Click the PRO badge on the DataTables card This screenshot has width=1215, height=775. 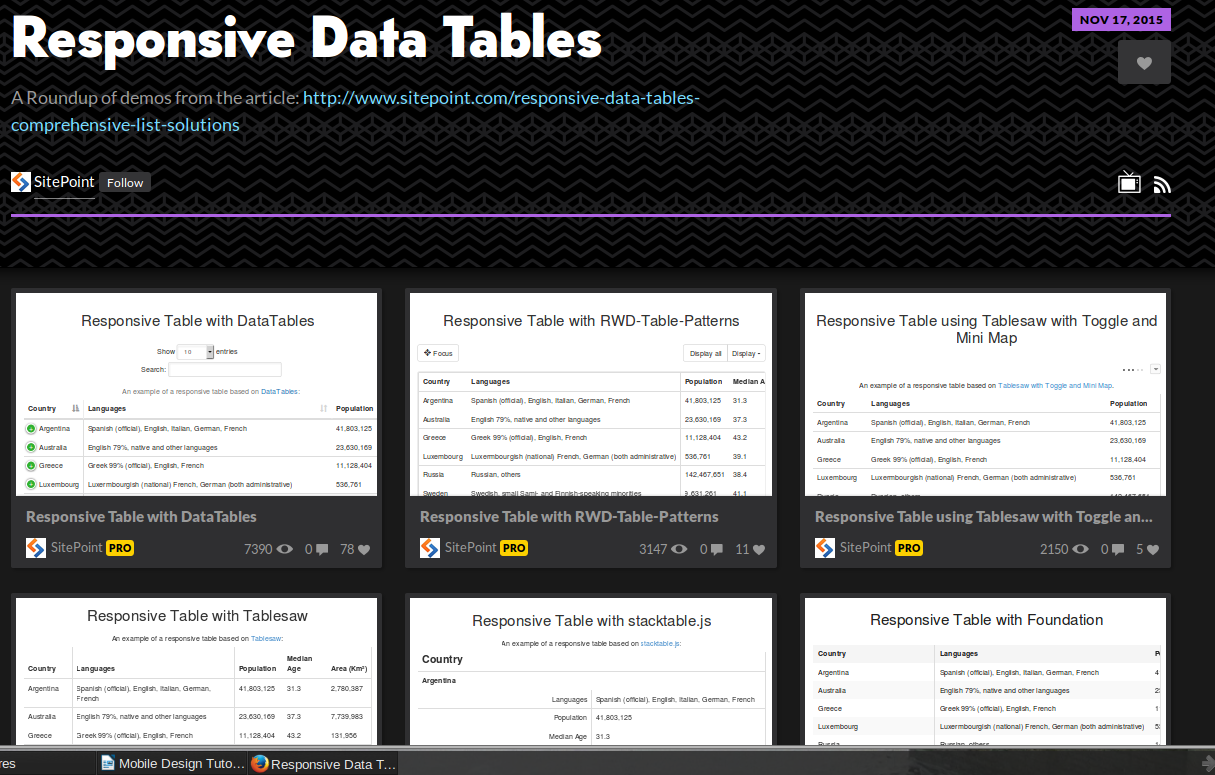(x=120, y=548)
